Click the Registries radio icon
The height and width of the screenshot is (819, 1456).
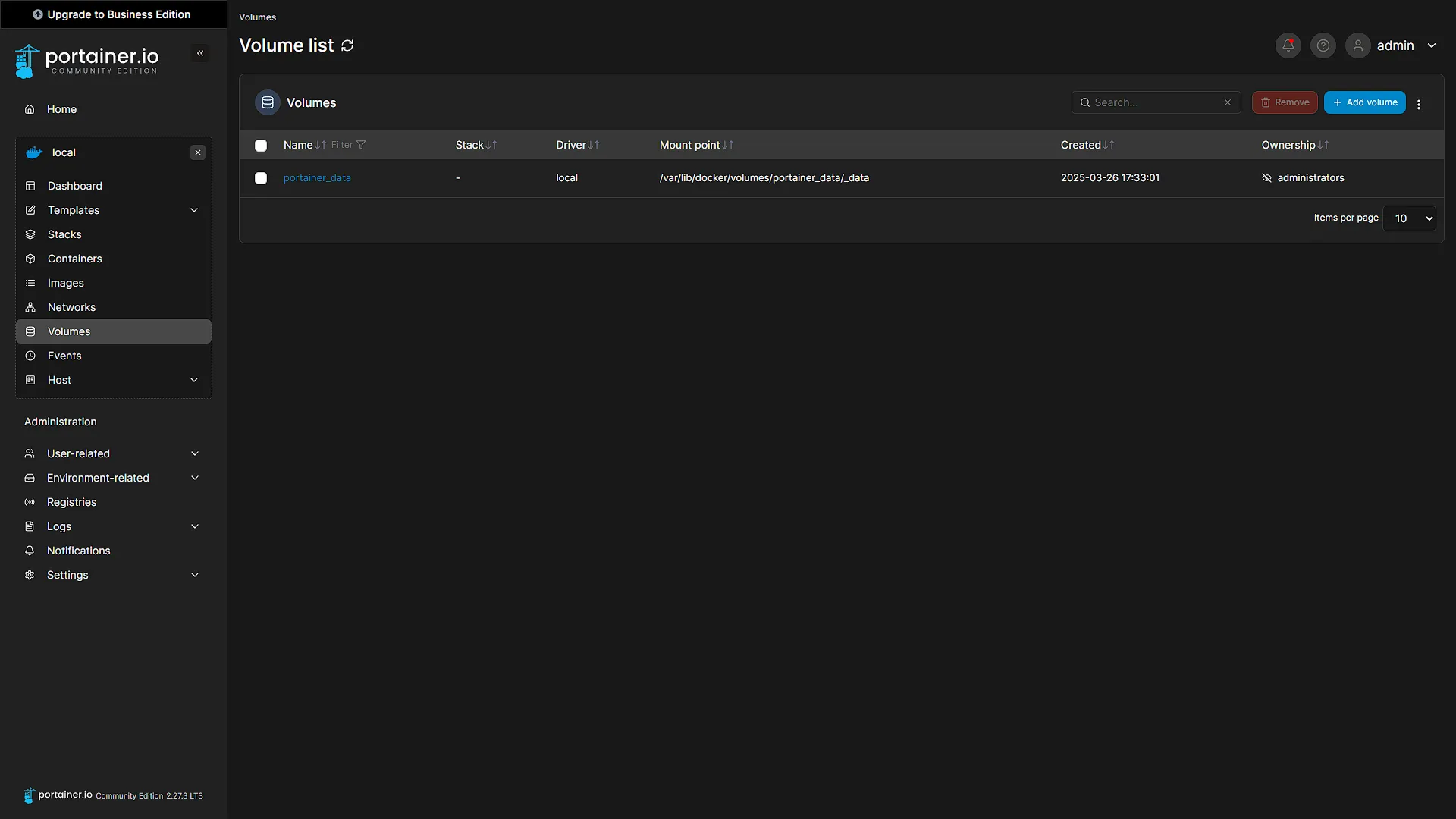tap(30, 502)
